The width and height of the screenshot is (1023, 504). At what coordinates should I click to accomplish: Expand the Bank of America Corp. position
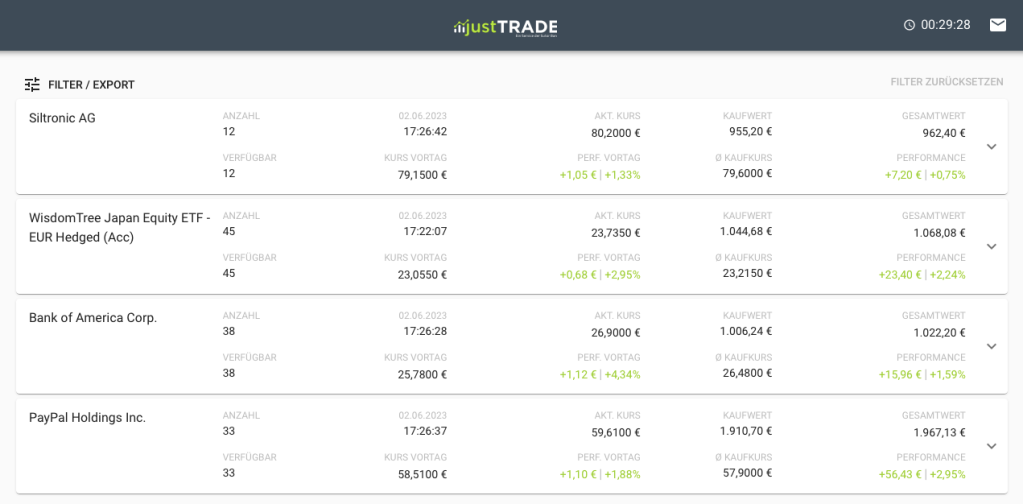point(991,346)
